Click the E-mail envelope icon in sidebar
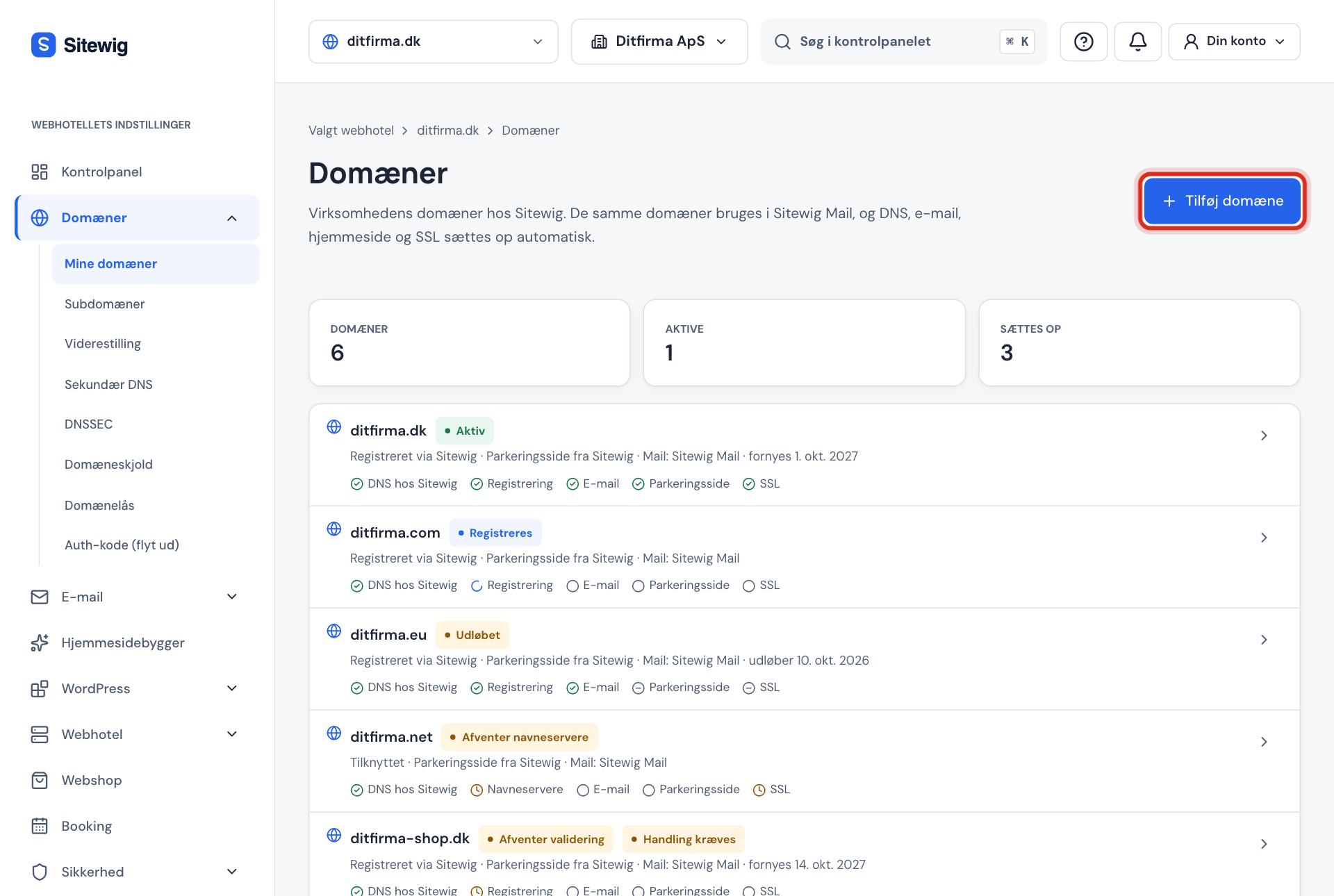 [x=40, y=597]
